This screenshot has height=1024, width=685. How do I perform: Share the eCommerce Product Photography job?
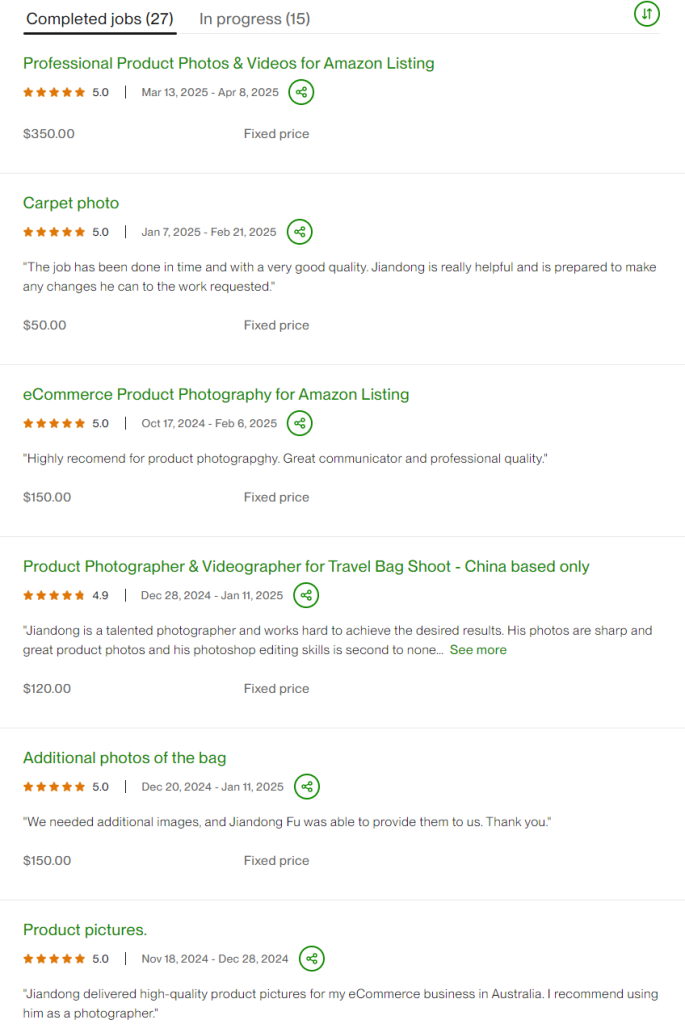(300, 424)
